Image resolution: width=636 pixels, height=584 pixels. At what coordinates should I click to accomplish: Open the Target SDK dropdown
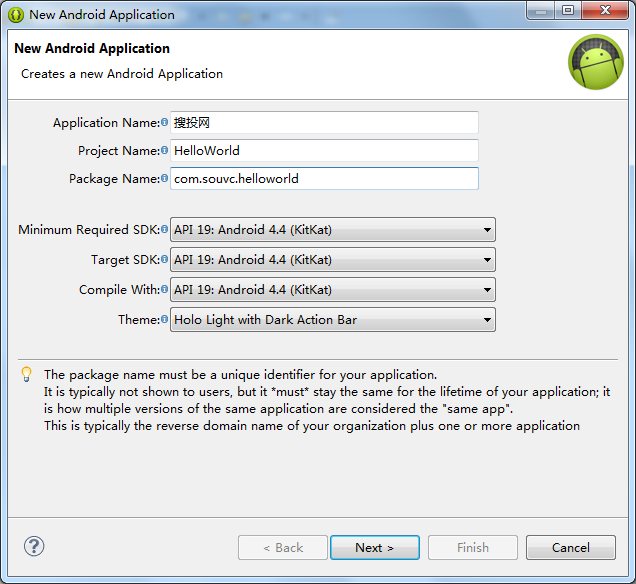333,260
